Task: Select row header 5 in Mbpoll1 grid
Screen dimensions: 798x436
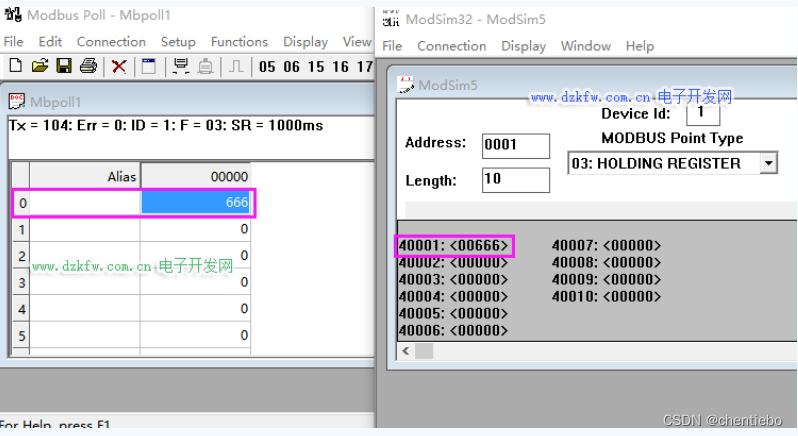Action: (x=21, y=335)
